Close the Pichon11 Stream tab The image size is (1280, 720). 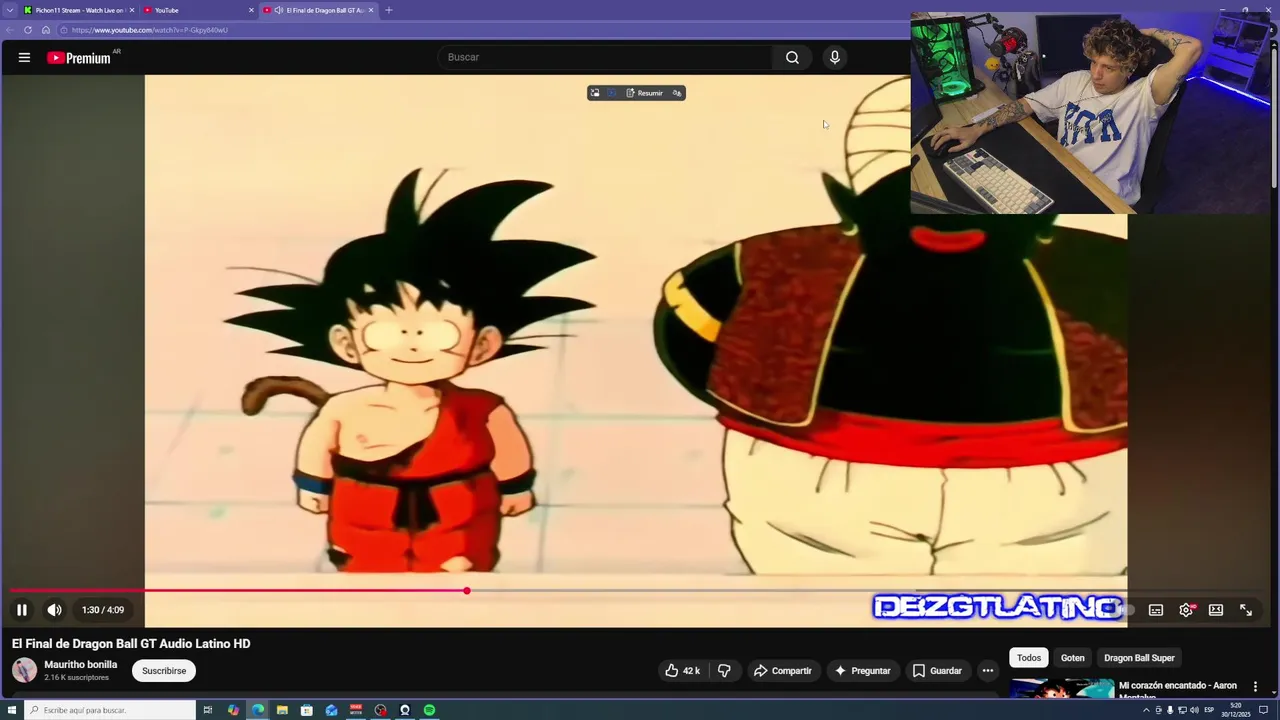(x=131, y=10)
